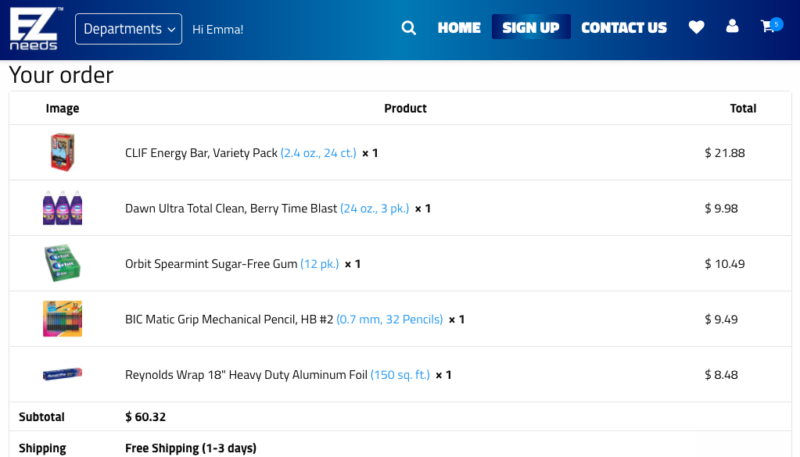This screenshot has width=800, height=457.
Task: Select the $ 10.49 total value
Action: [x=724, y=264]
